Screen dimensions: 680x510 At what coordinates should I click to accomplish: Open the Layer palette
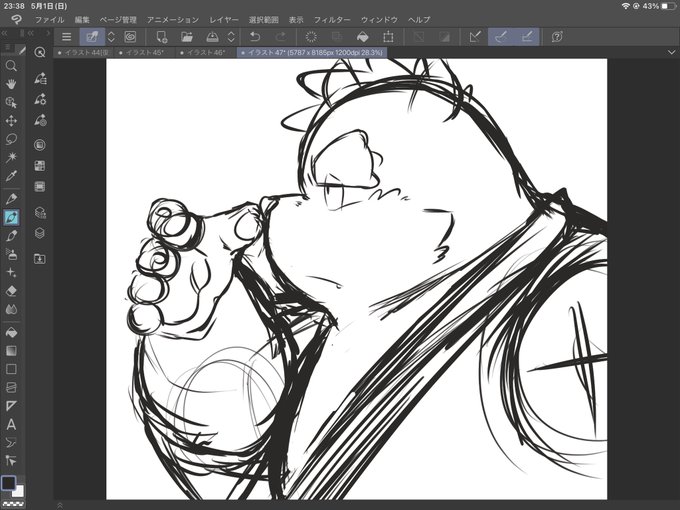point(40,233)
